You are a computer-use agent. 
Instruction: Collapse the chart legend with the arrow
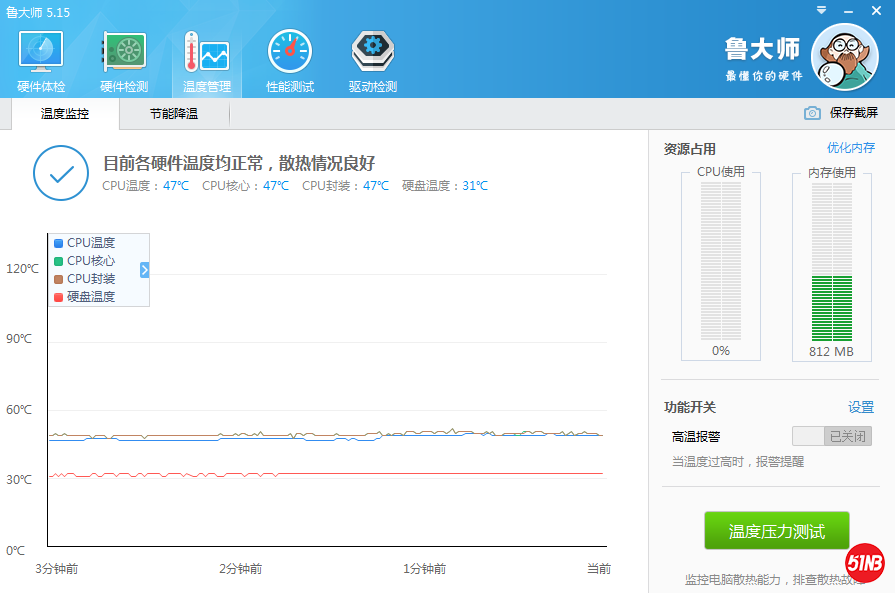click(x=145, y=270)
